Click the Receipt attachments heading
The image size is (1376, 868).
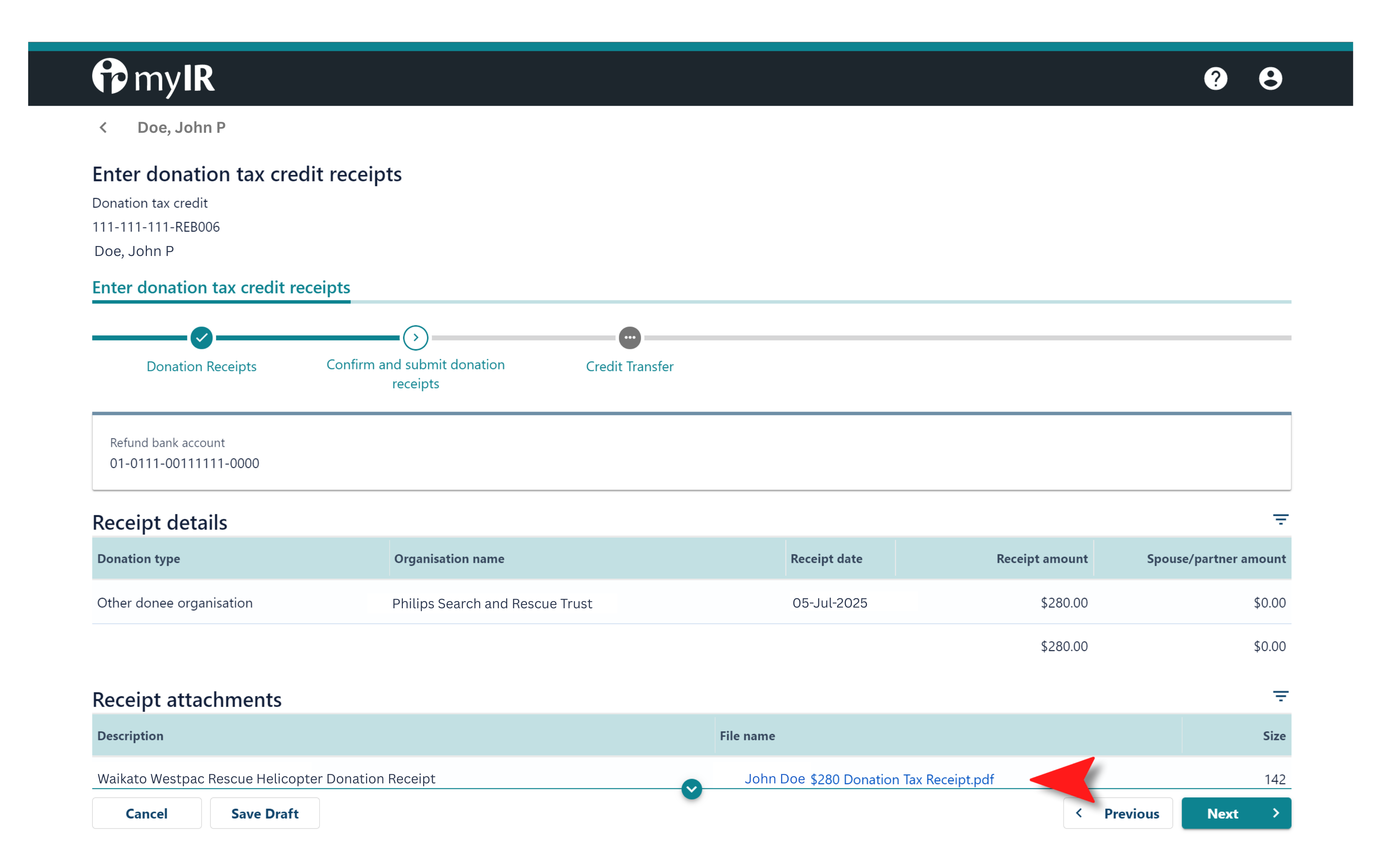187,699
